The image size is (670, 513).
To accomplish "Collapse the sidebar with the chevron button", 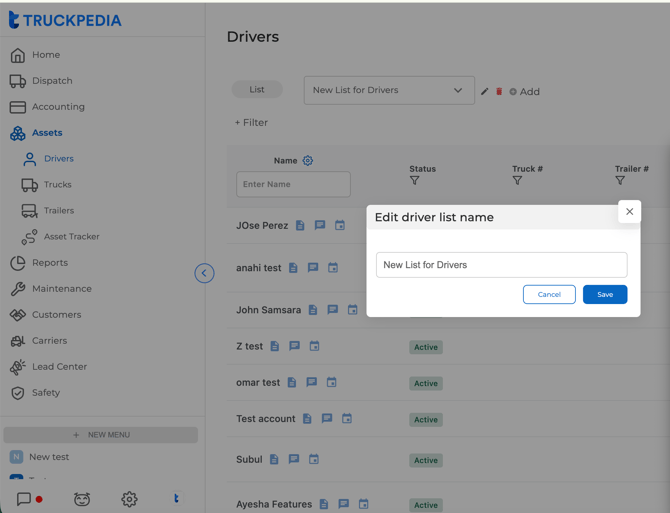I will pyautogui.click(x=204, y=273).
